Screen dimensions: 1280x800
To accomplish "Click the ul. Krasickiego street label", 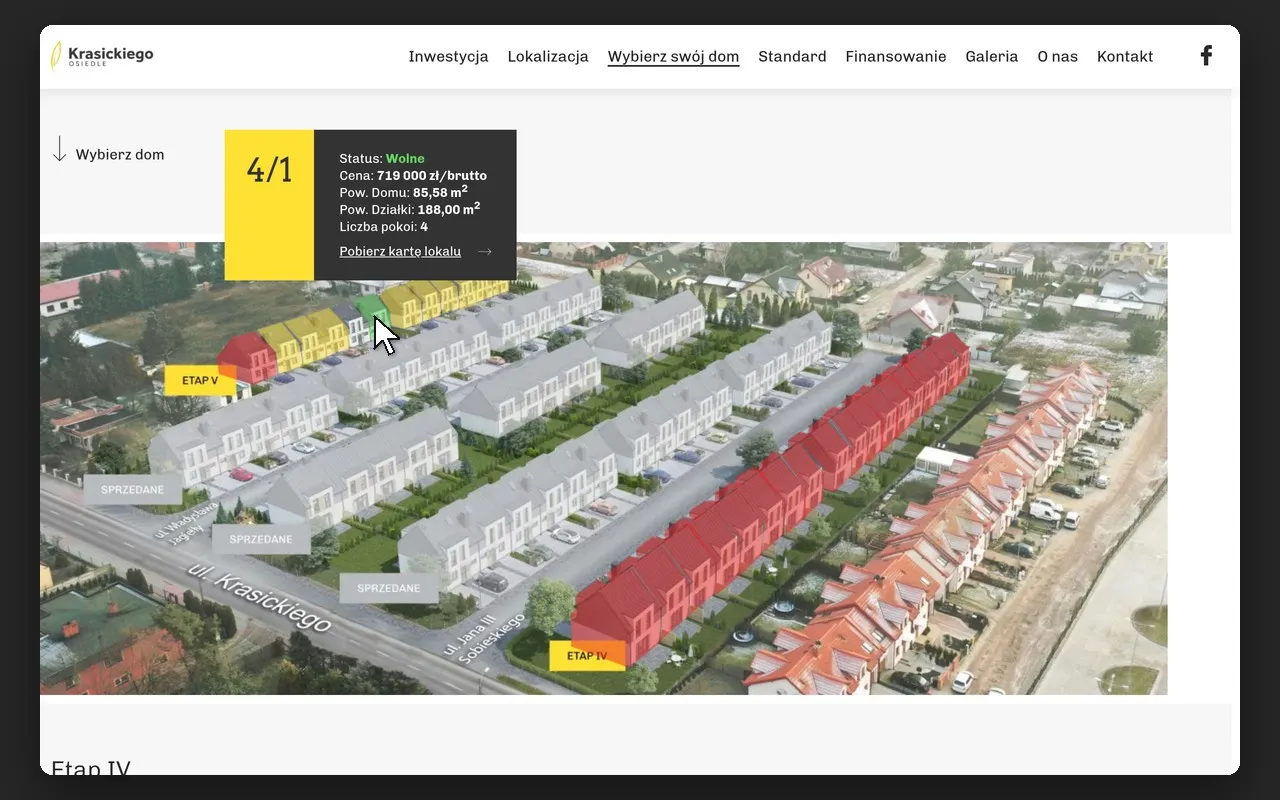I will (258, 598).
